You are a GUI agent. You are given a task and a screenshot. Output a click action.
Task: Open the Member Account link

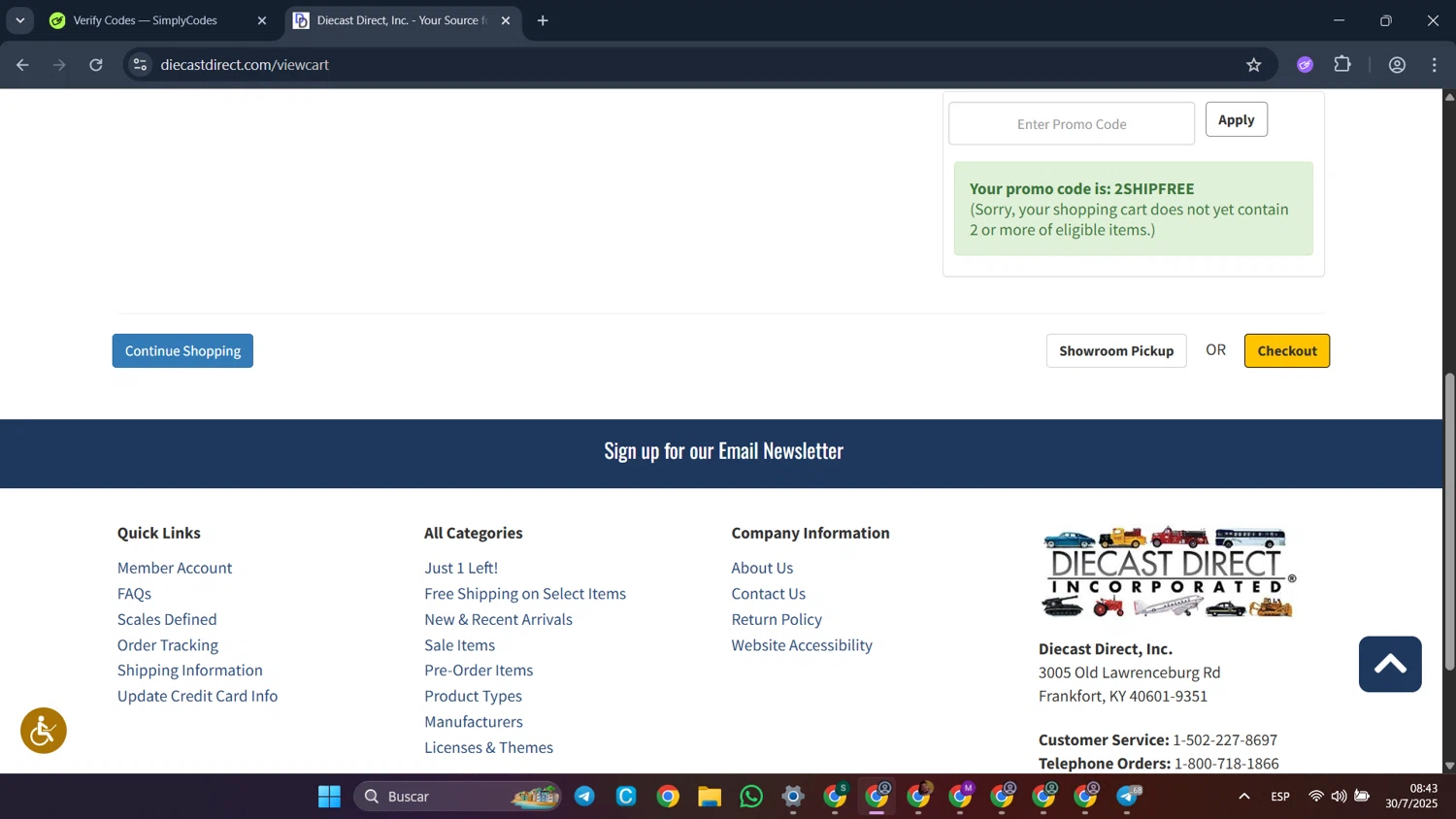pyautogui.click(x=175, y=568)
